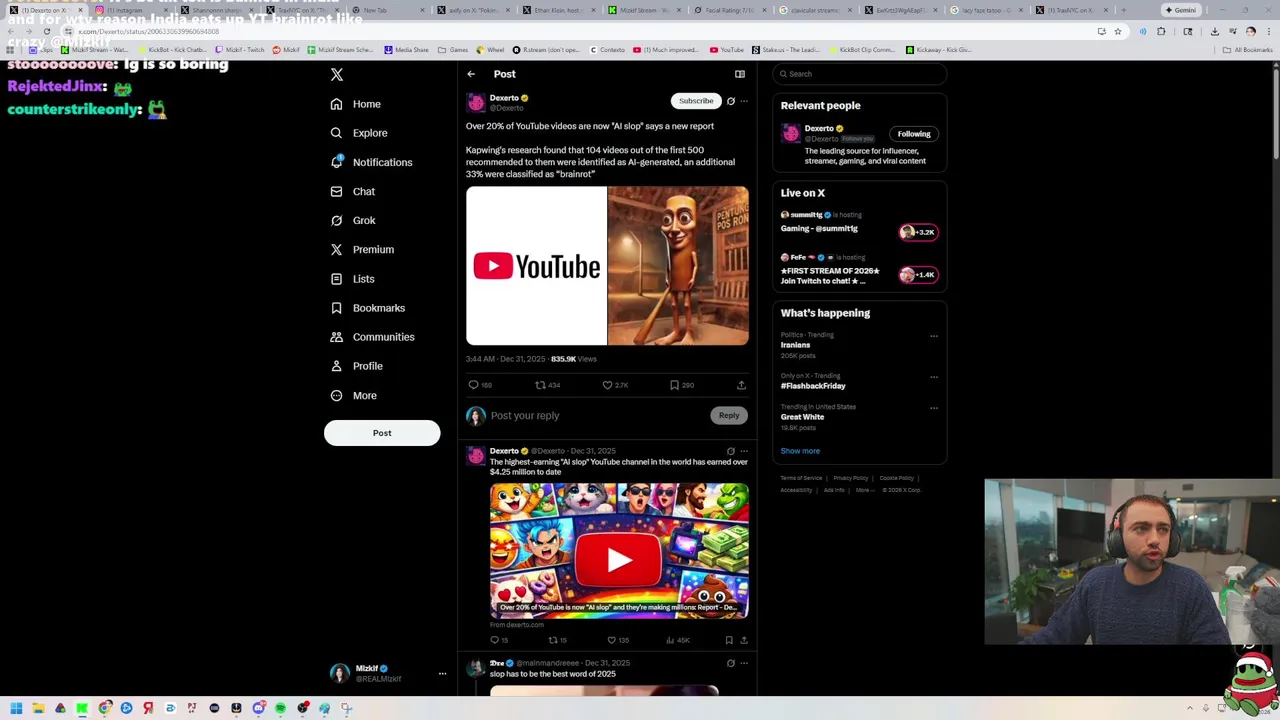Open Premium in X sidebar
This screenshot has width=1280, height=720.
pos(362,249)
